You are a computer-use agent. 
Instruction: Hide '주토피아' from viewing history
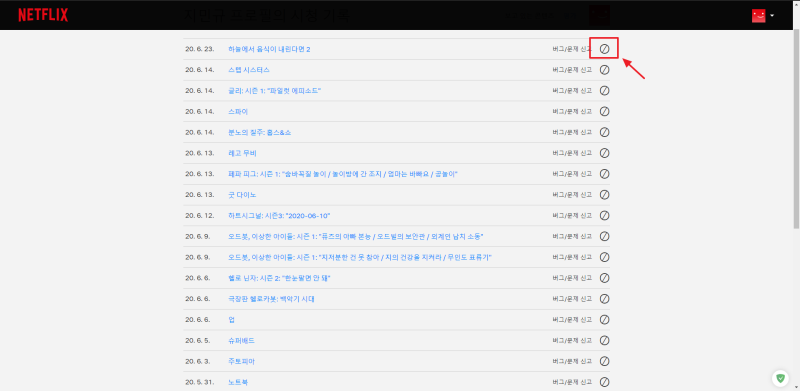604,361
